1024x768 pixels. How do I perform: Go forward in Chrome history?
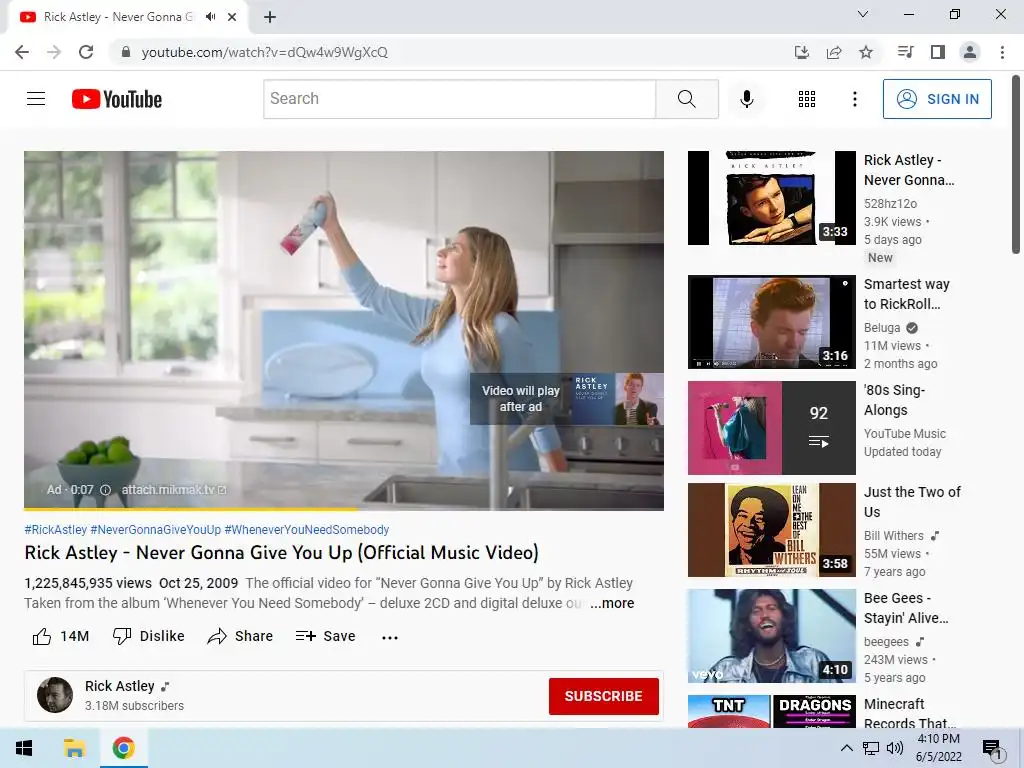point(54,52)
